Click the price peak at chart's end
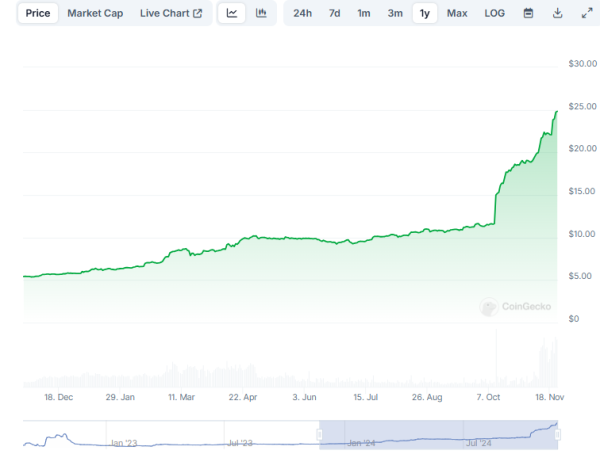The image size is (600, 458). pos(557,112)
